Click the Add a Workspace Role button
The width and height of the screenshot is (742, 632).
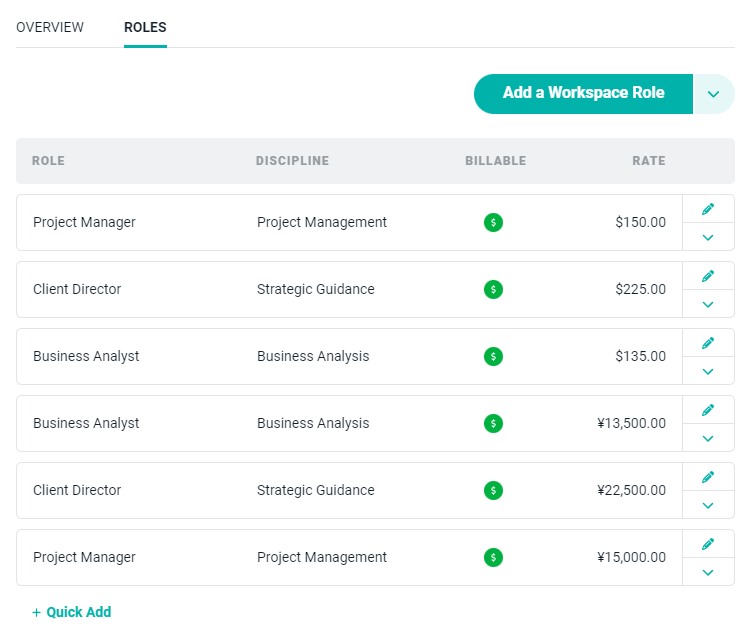point(583,94)
